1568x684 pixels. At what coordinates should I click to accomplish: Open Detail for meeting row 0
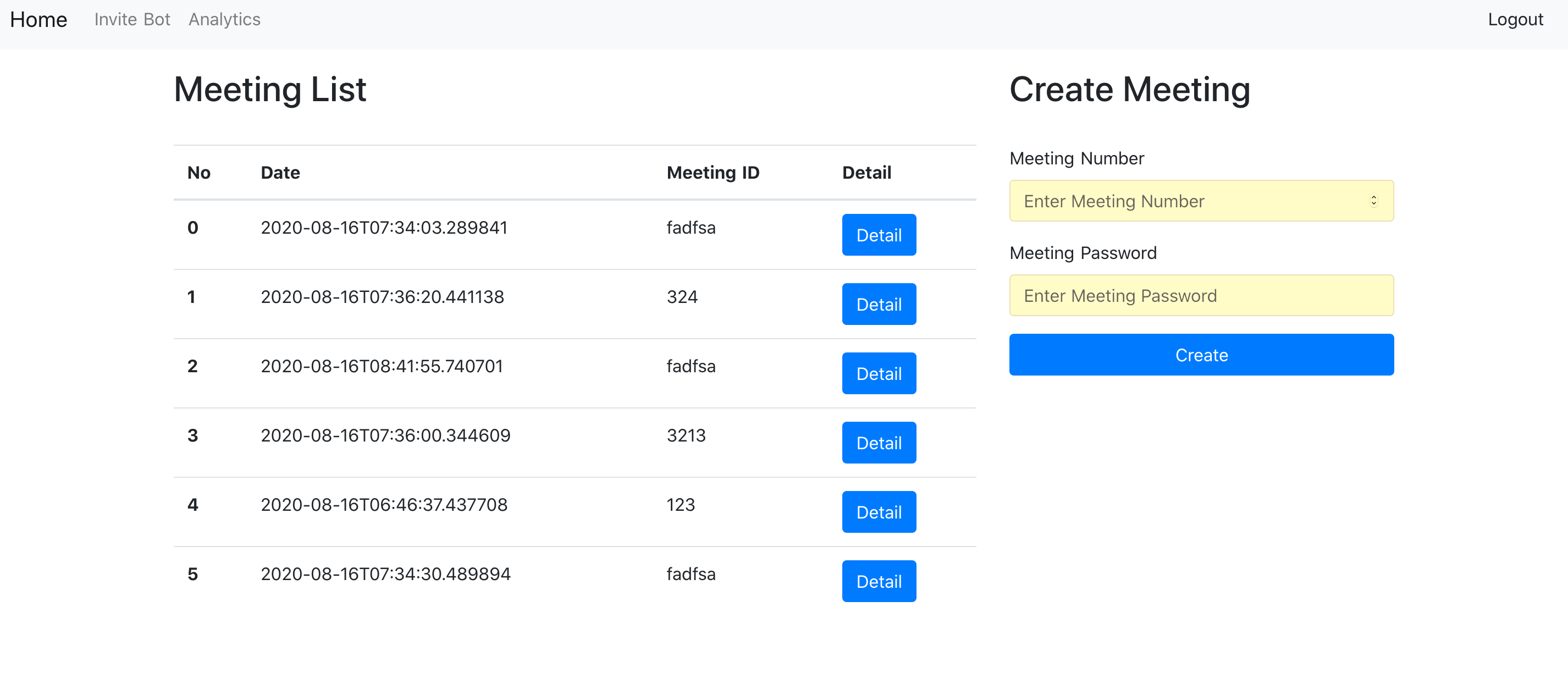tap(879, 235)
